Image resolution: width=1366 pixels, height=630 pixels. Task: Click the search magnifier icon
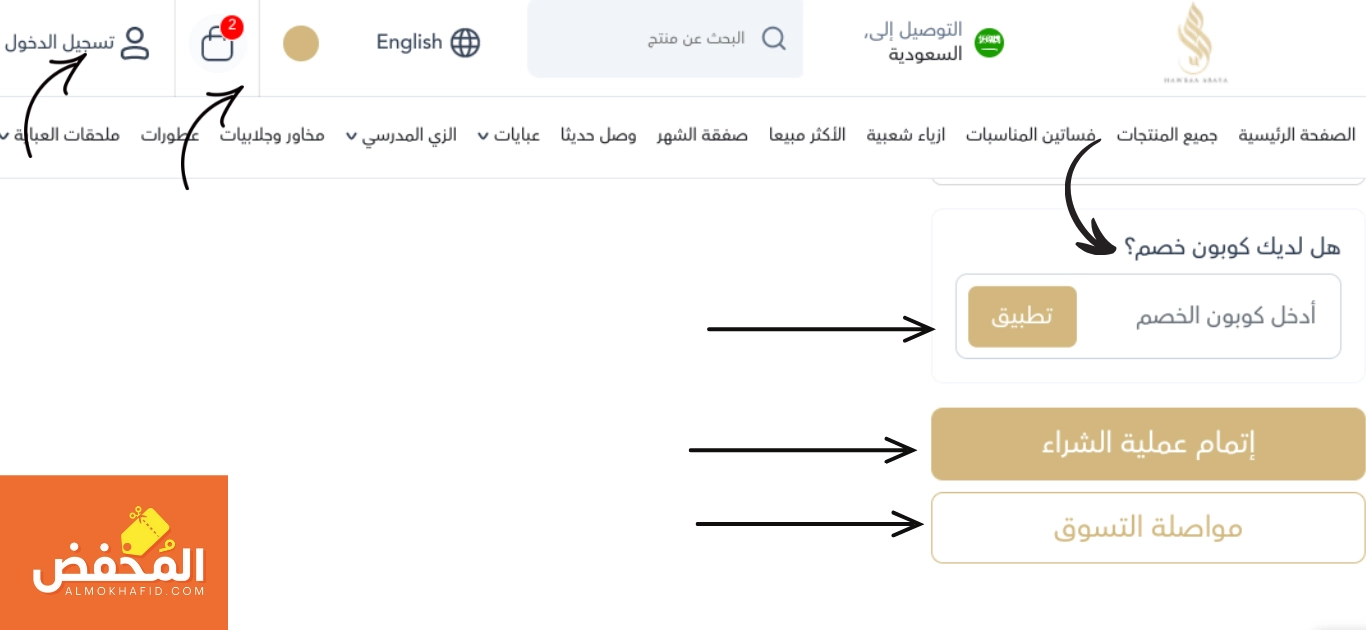[774, 38]
